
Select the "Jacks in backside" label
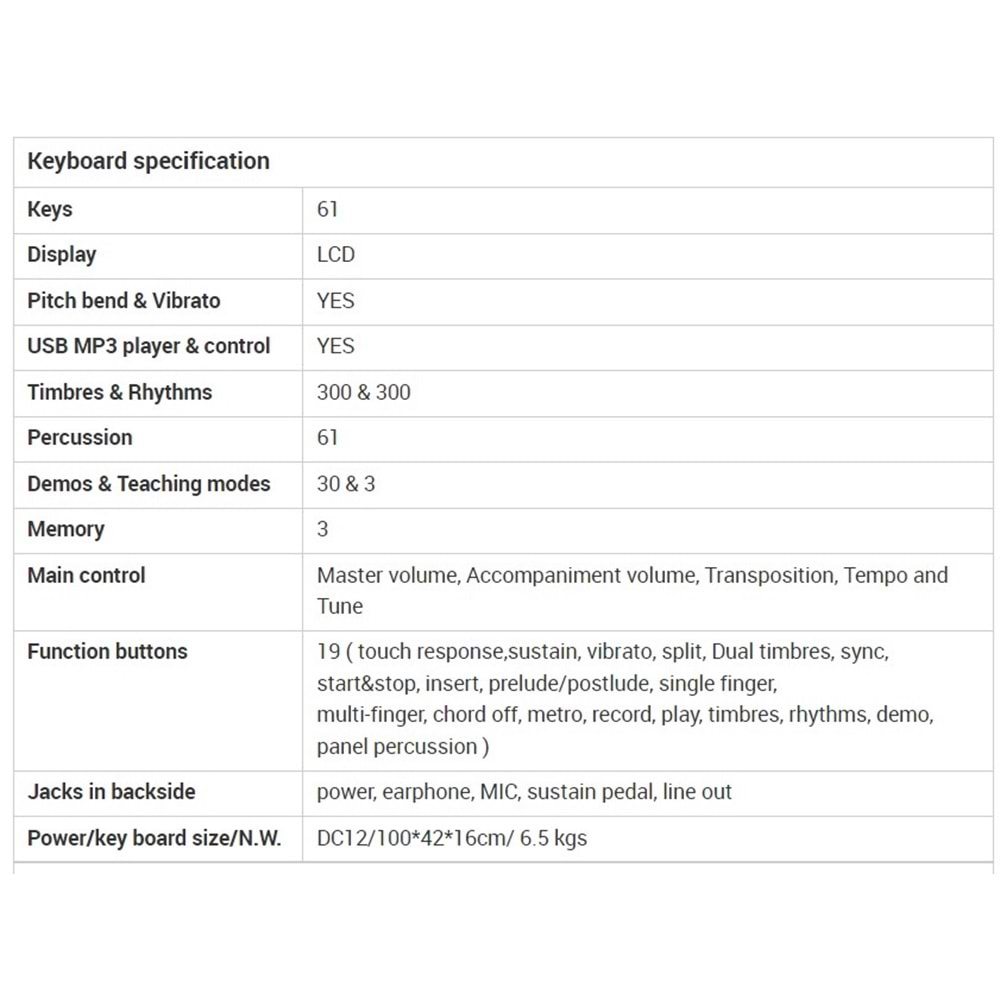112,792
